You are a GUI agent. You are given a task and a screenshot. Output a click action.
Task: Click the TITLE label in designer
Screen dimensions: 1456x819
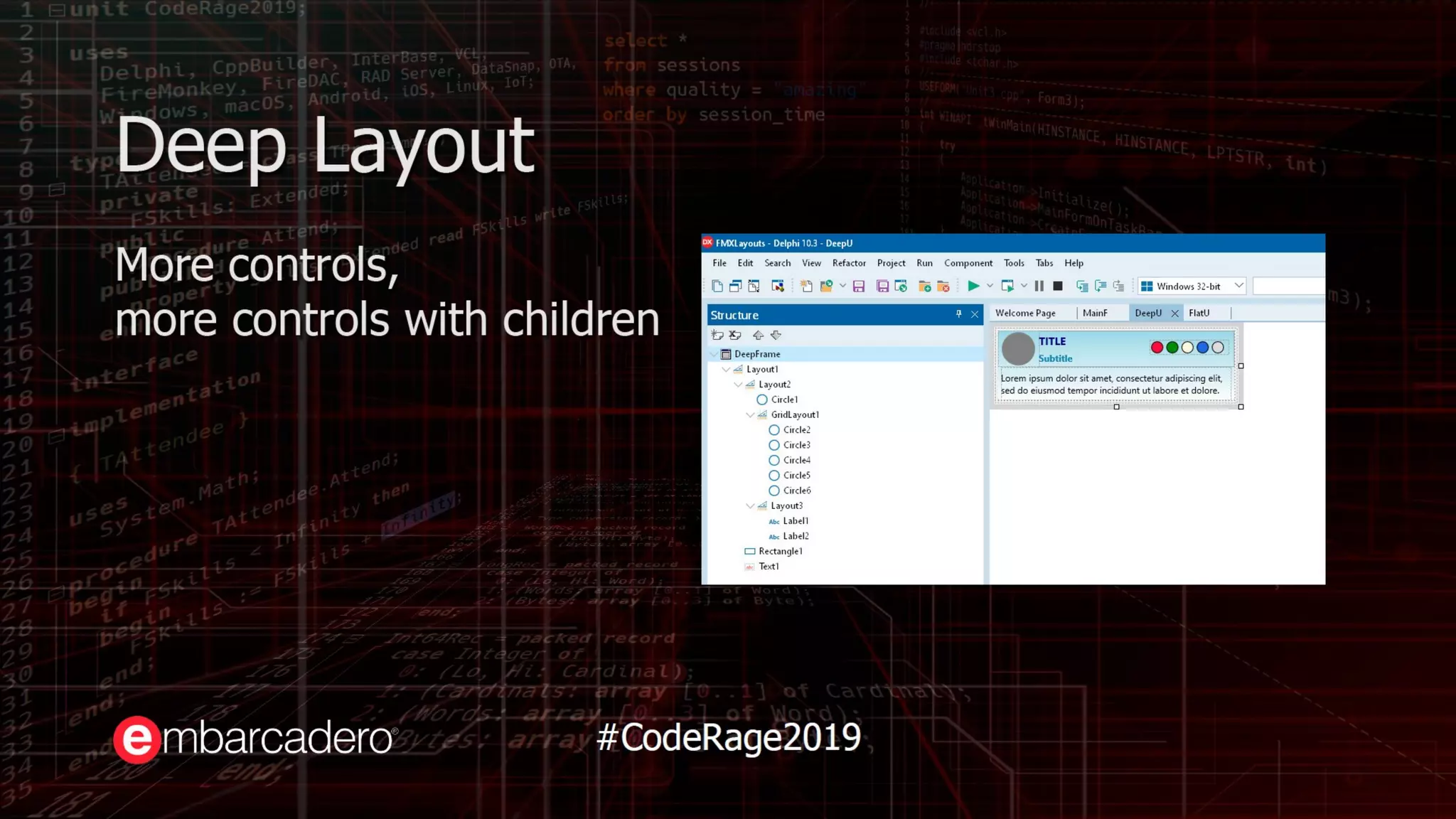click(x=1051, y=341)
